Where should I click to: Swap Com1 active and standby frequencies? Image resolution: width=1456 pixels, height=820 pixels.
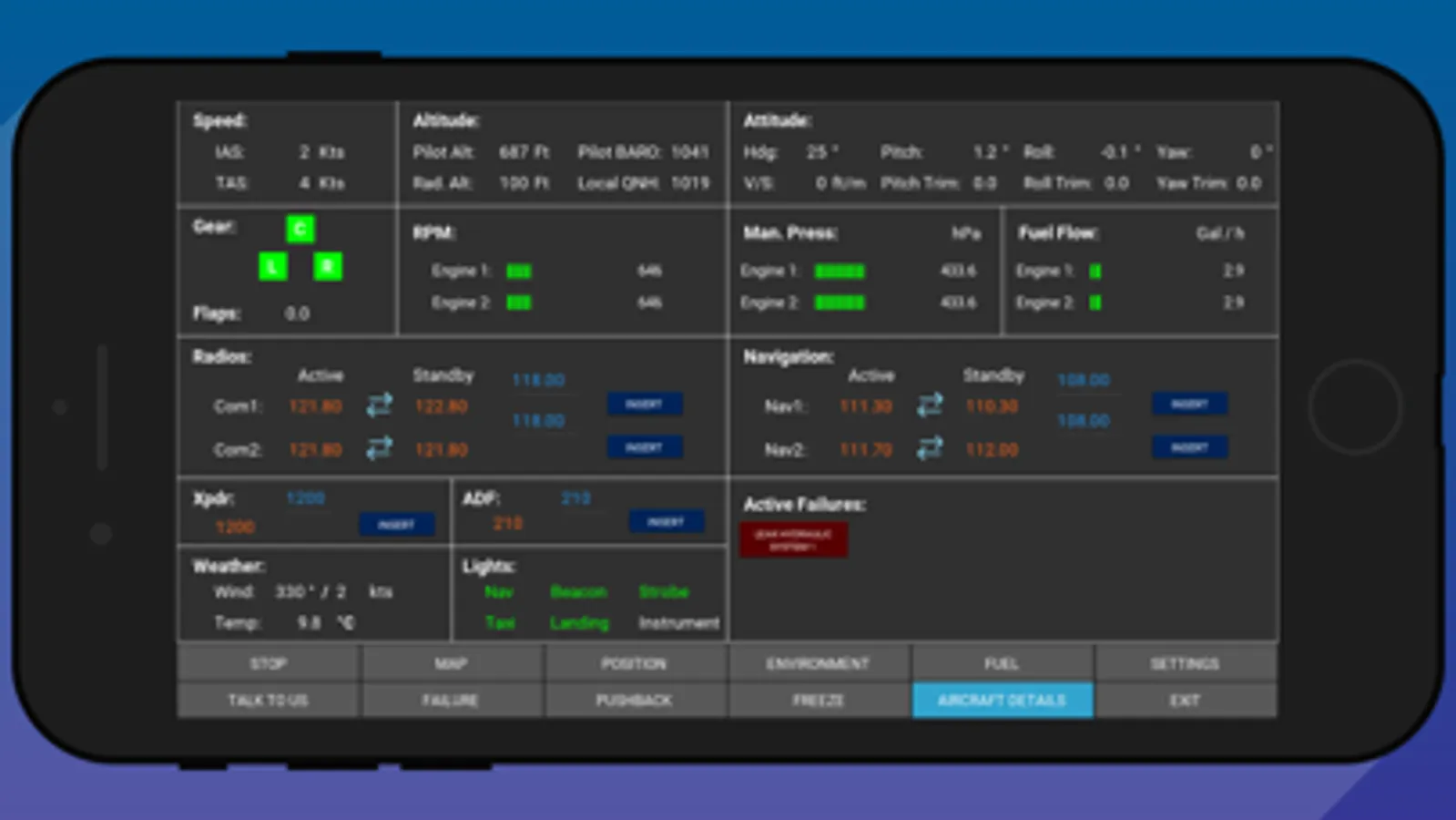tap(379, 405)
